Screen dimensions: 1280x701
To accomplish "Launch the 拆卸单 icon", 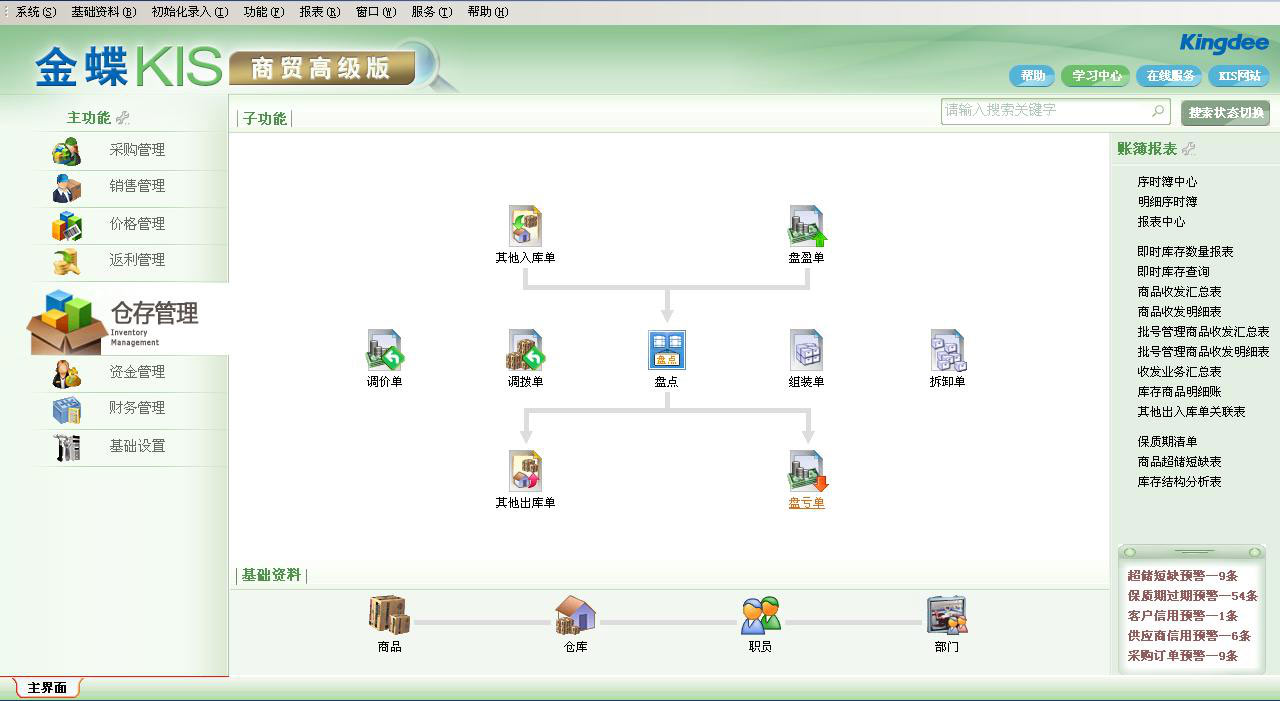I will click(947, 350).
